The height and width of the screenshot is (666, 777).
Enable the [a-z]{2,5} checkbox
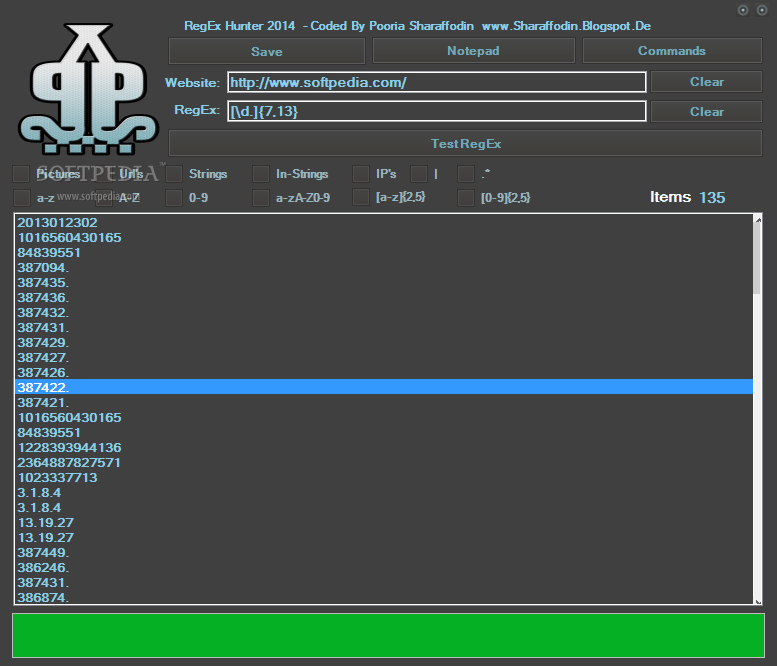tap(361, 197)
